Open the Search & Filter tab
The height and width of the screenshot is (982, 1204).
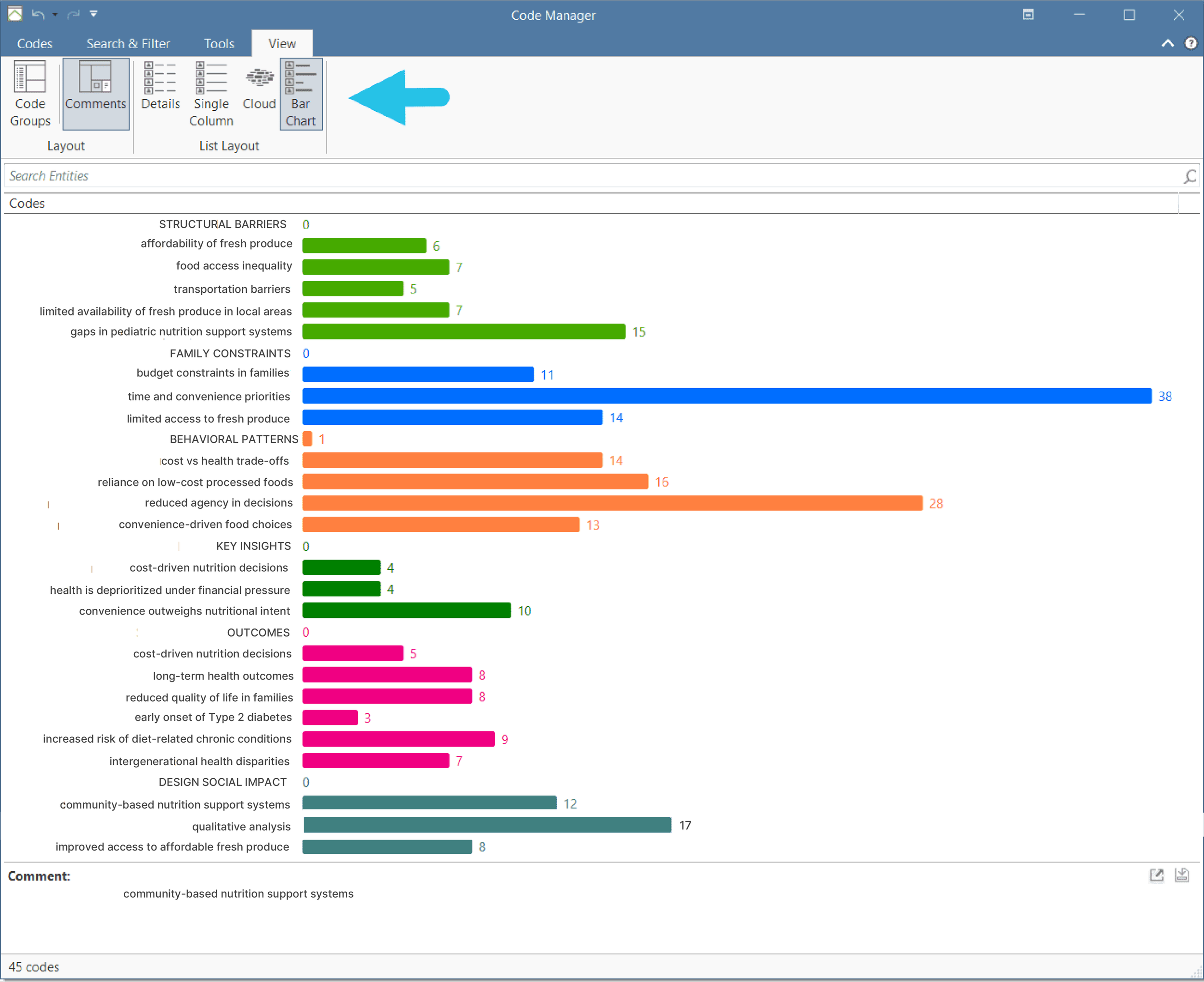128,43
